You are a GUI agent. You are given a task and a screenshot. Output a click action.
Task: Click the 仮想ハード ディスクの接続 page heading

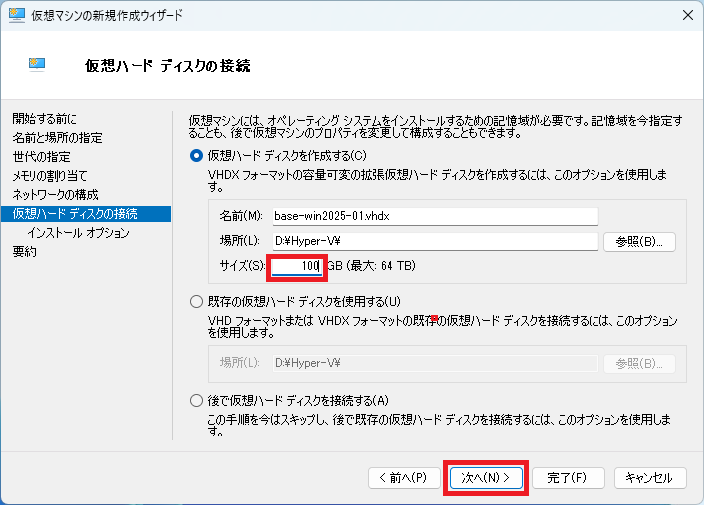click(x=167, y=66)
